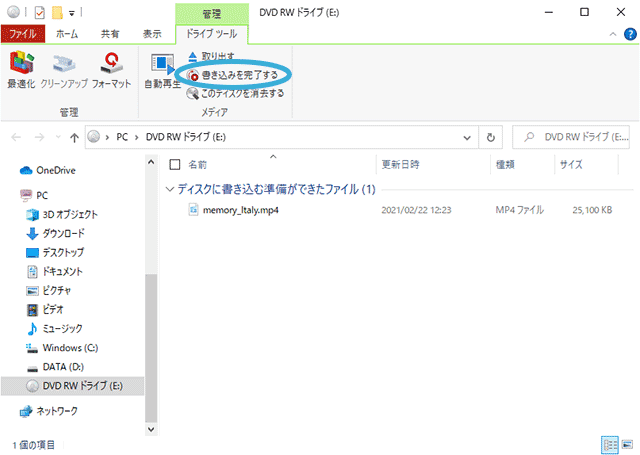Open the ファイル tab
Image resolution: width=640 pixels, height=455 pixels.
point(23,34)
